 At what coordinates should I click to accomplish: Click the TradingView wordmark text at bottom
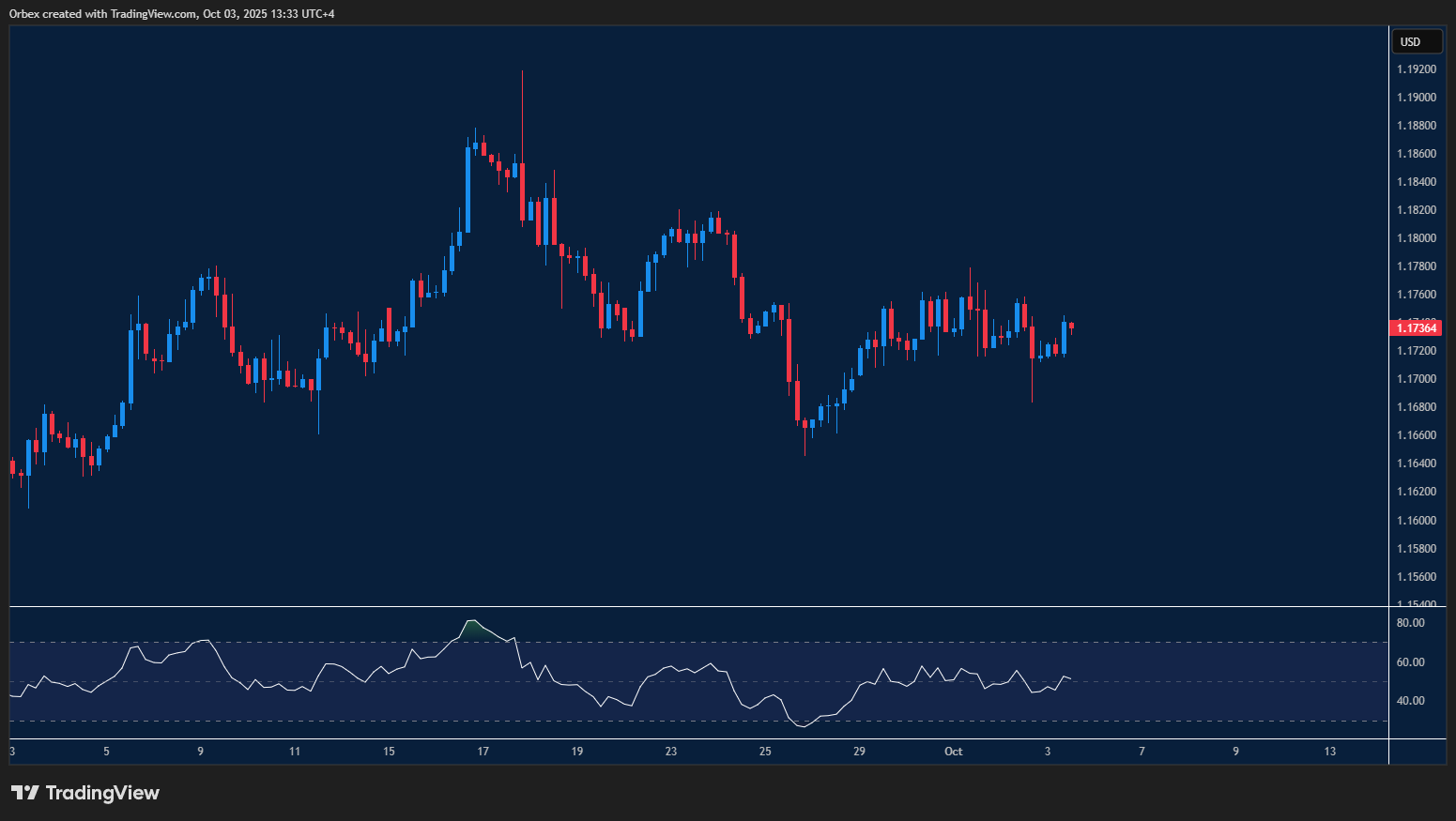tap(102, 793)
